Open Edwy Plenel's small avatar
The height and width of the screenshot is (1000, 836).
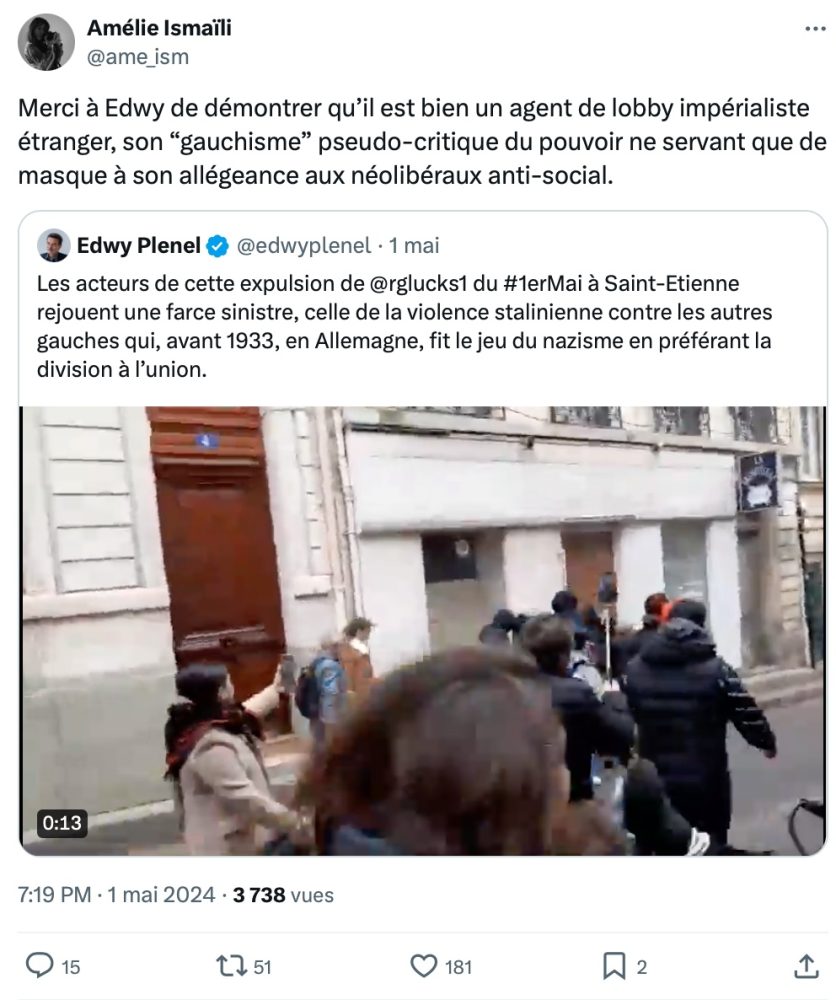point(54,246)
